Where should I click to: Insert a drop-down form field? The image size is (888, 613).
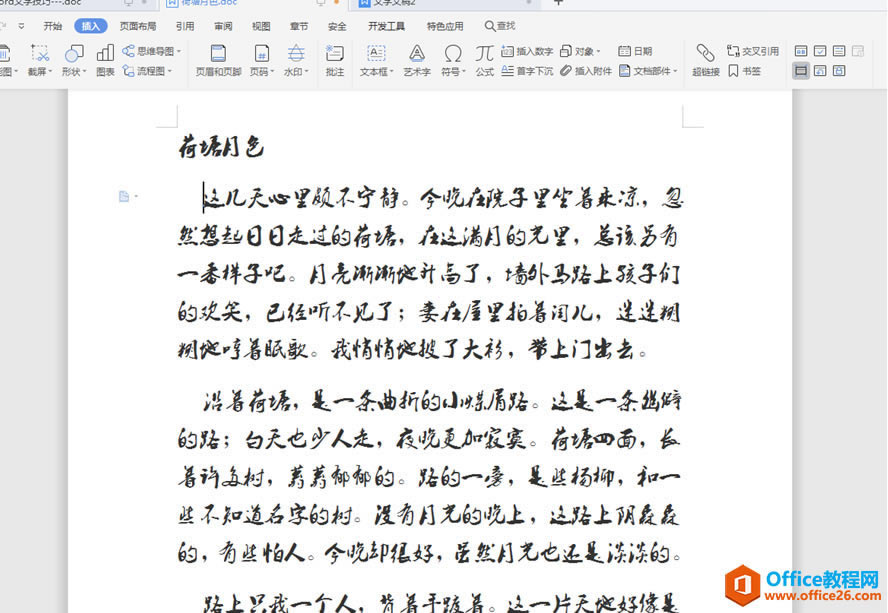(x=839, y=51)
